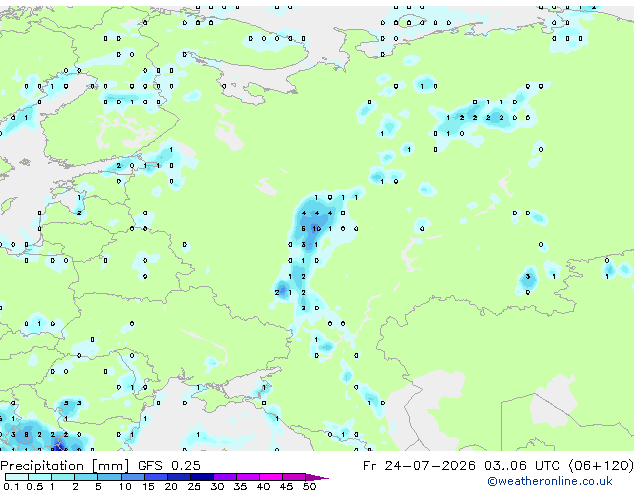
Task: Click the '(06+120)' forecast run label
Action: pyautogui.click(x=601, y=466)
